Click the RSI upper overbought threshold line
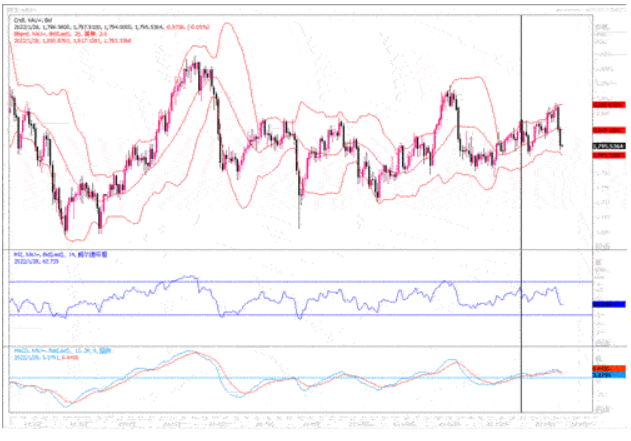The width and height of the screenshot is (631, 441). pyautogui.click(x=300, y=281)
